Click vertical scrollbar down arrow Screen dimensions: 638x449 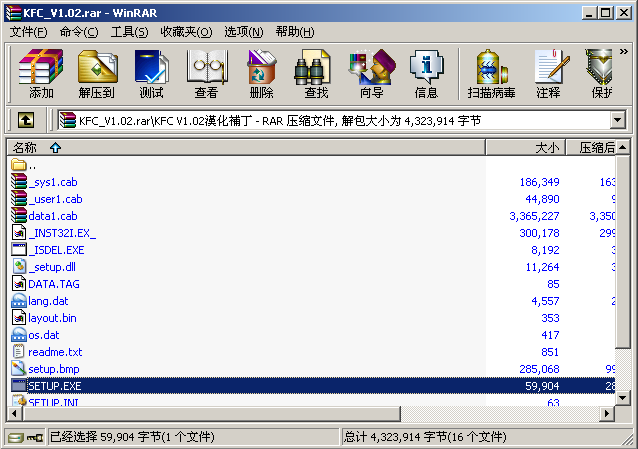coord(623,398)
